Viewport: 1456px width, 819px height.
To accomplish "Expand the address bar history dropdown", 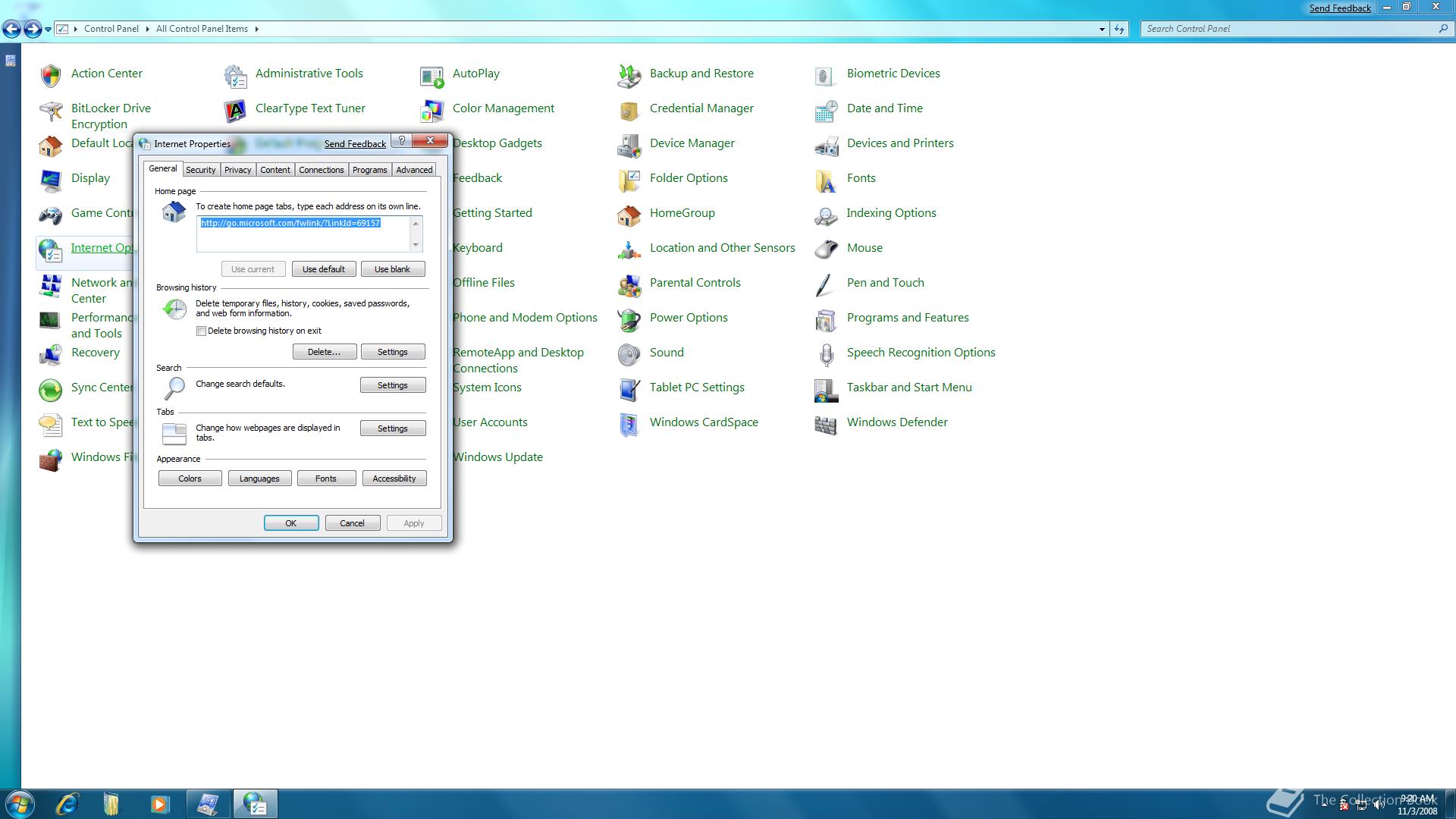I will point(1102,29).
